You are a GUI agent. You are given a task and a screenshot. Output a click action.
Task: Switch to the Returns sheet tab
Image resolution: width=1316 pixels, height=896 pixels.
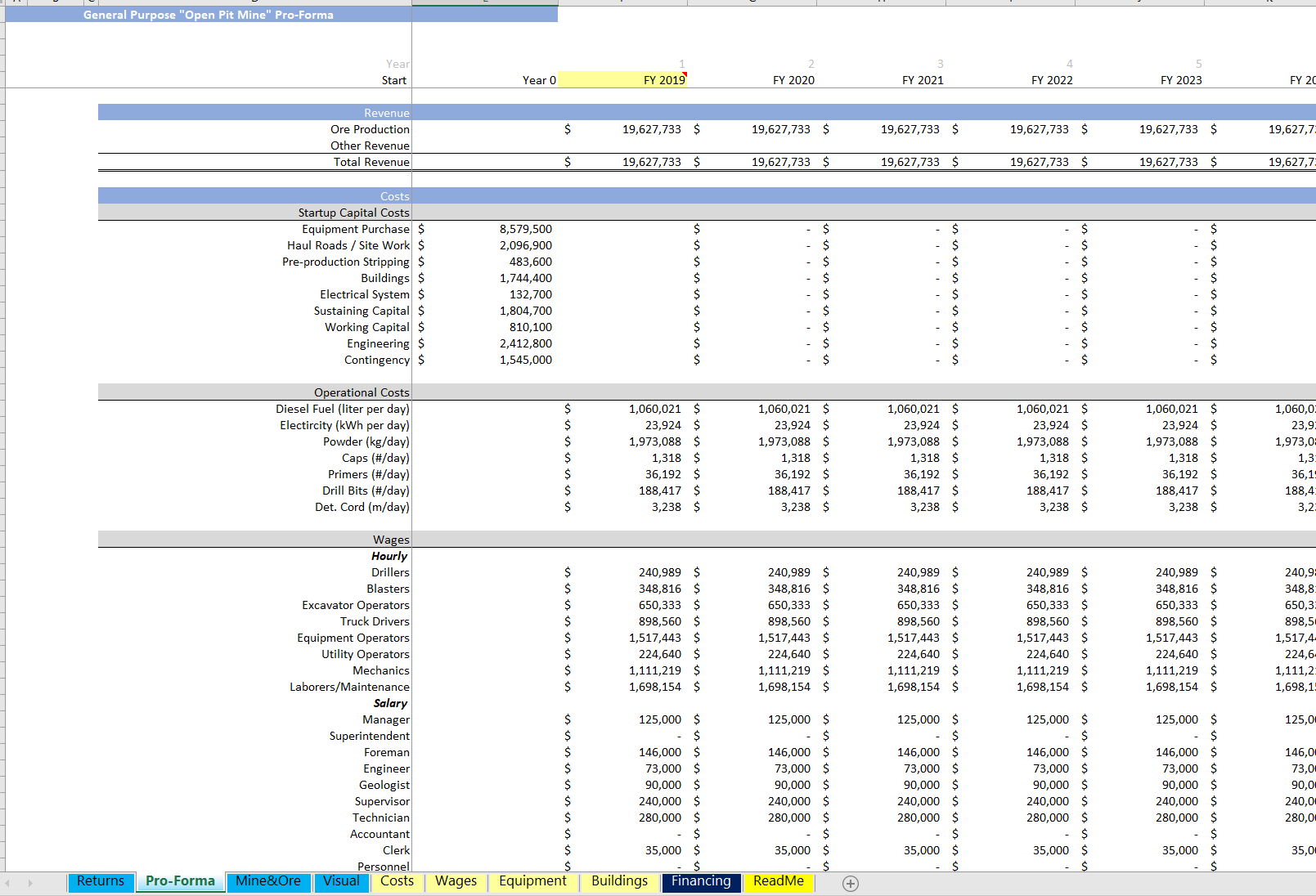point(100,881)
